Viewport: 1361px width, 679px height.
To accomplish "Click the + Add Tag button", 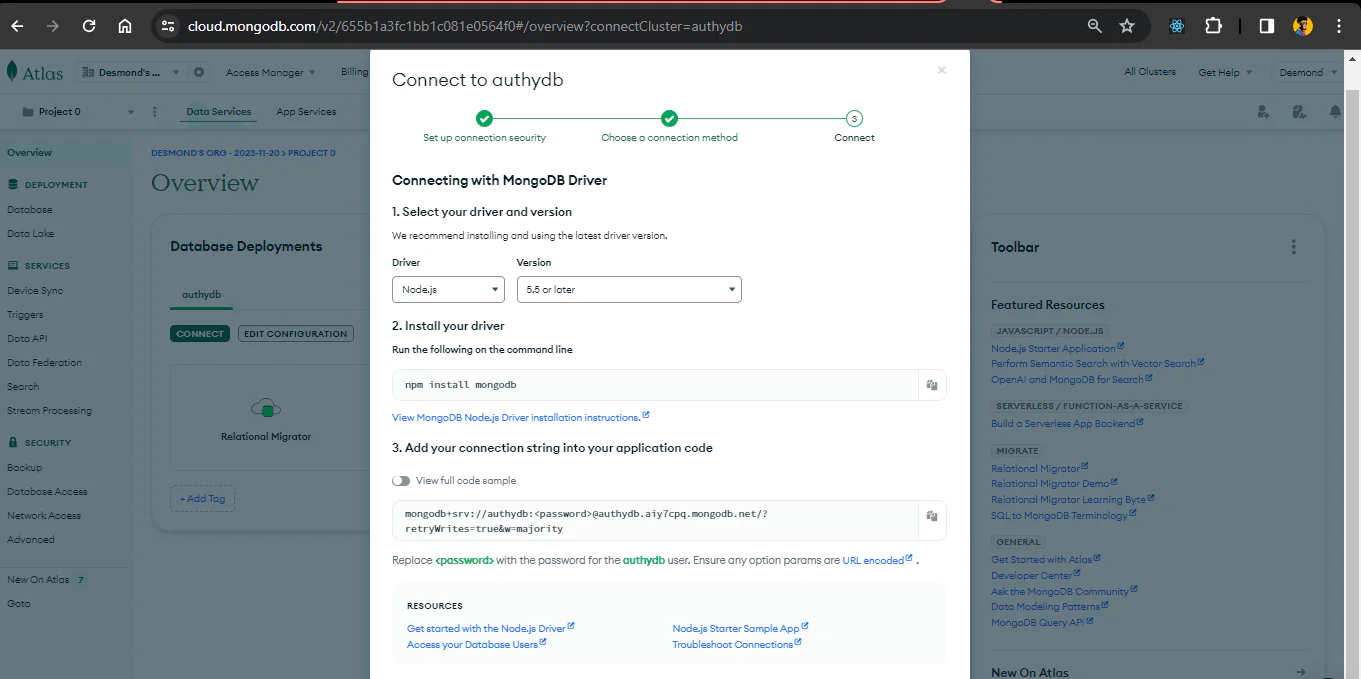I will pos(203,498).
